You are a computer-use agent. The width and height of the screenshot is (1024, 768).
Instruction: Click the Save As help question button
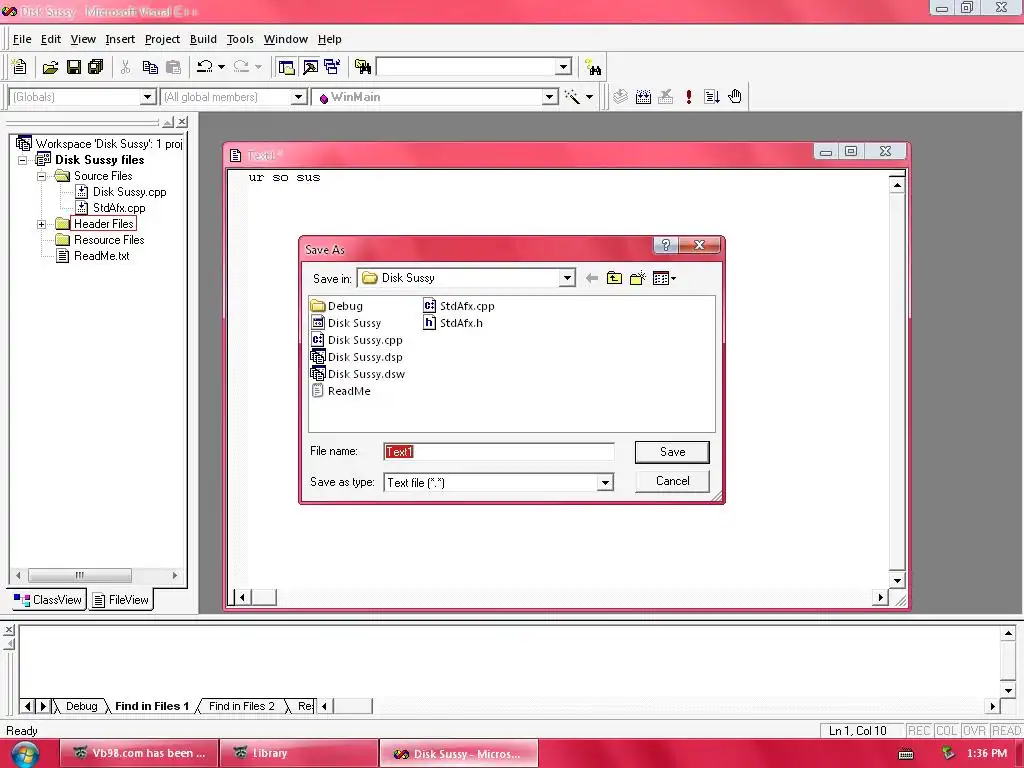pyautogui.click(x=665, y=245)
